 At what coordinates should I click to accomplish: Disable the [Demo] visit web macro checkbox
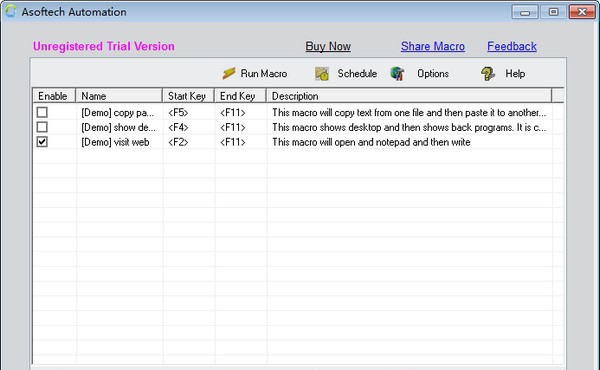coord(42,142)
